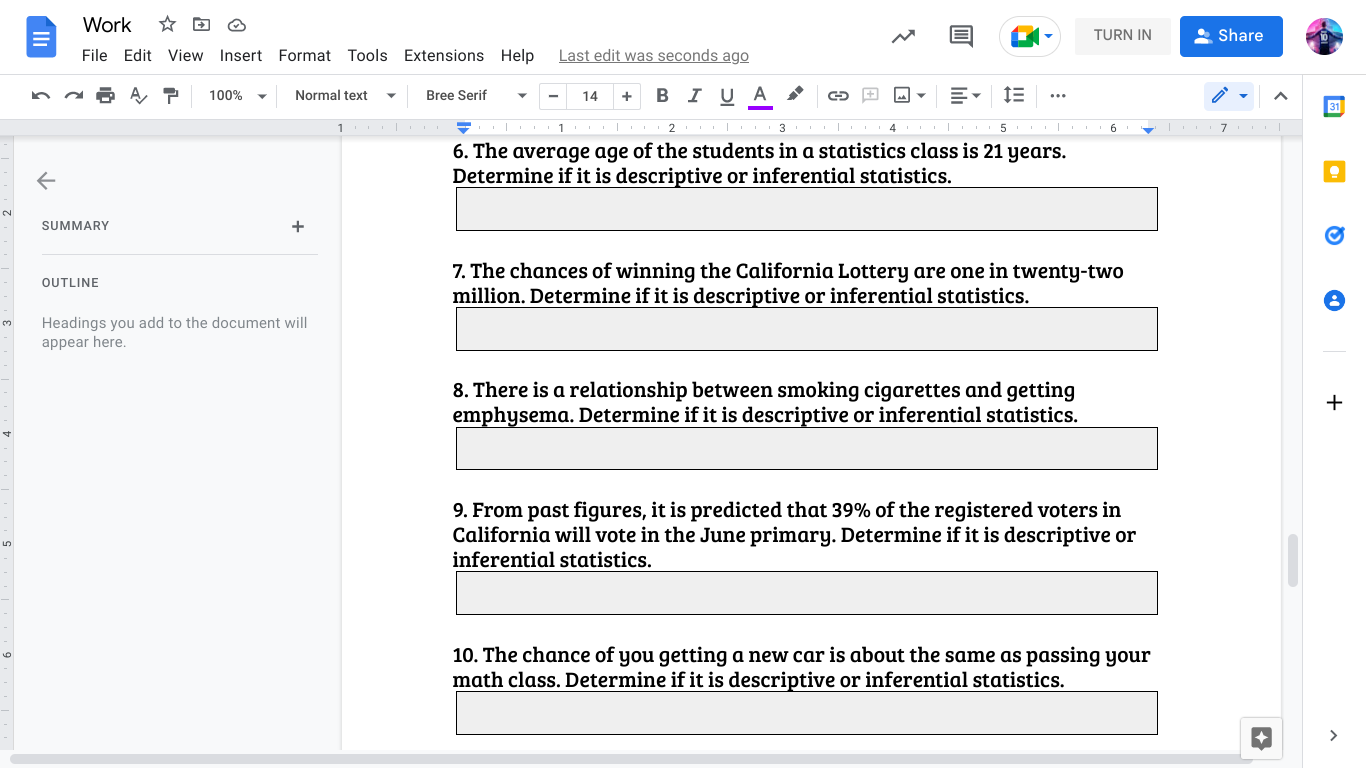Screen dimensions: 1366x768
Task: Open the last edit history link
Action: coord(654,56)
